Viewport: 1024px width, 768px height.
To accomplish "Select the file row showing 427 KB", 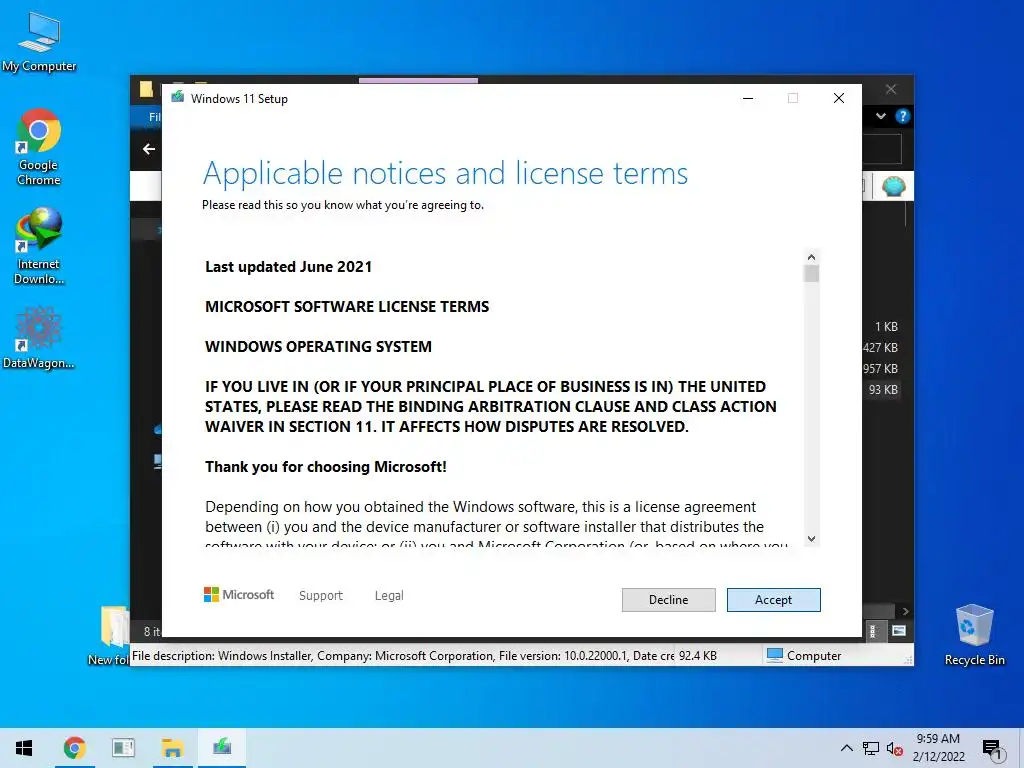I will 882,348.
